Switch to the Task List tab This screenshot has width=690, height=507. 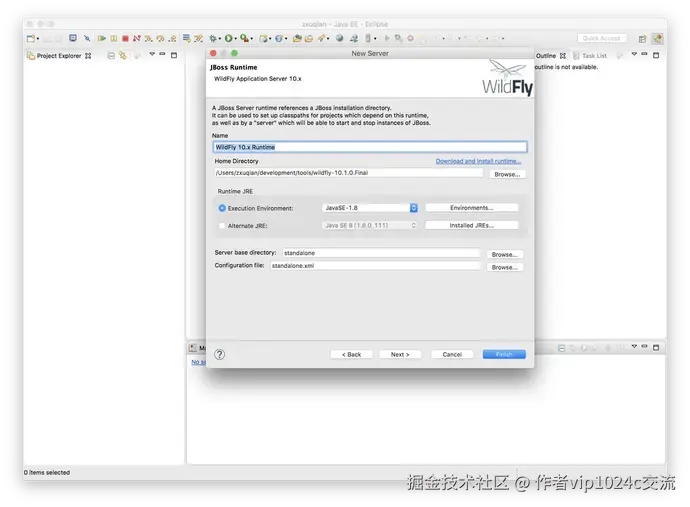click(x=590, y=56)
